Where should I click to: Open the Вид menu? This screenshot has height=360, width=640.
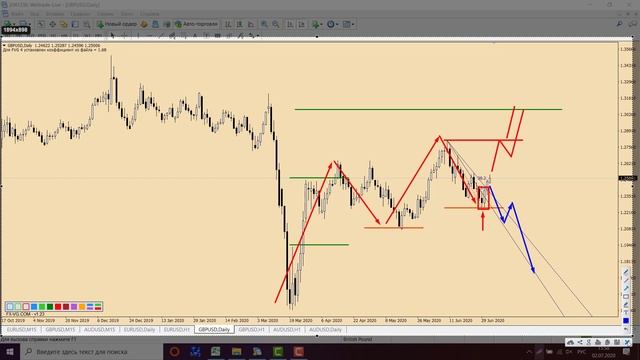34,14
